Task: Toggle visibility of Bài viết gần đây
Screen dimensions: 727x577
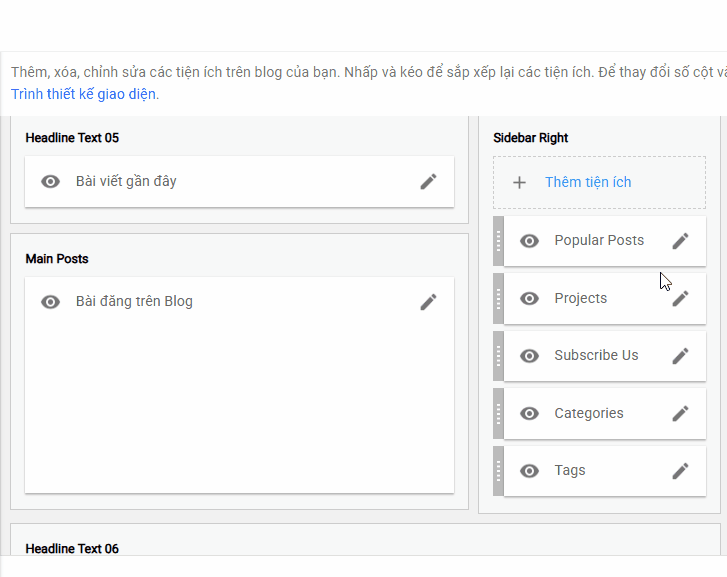Action: pos(51,181)
